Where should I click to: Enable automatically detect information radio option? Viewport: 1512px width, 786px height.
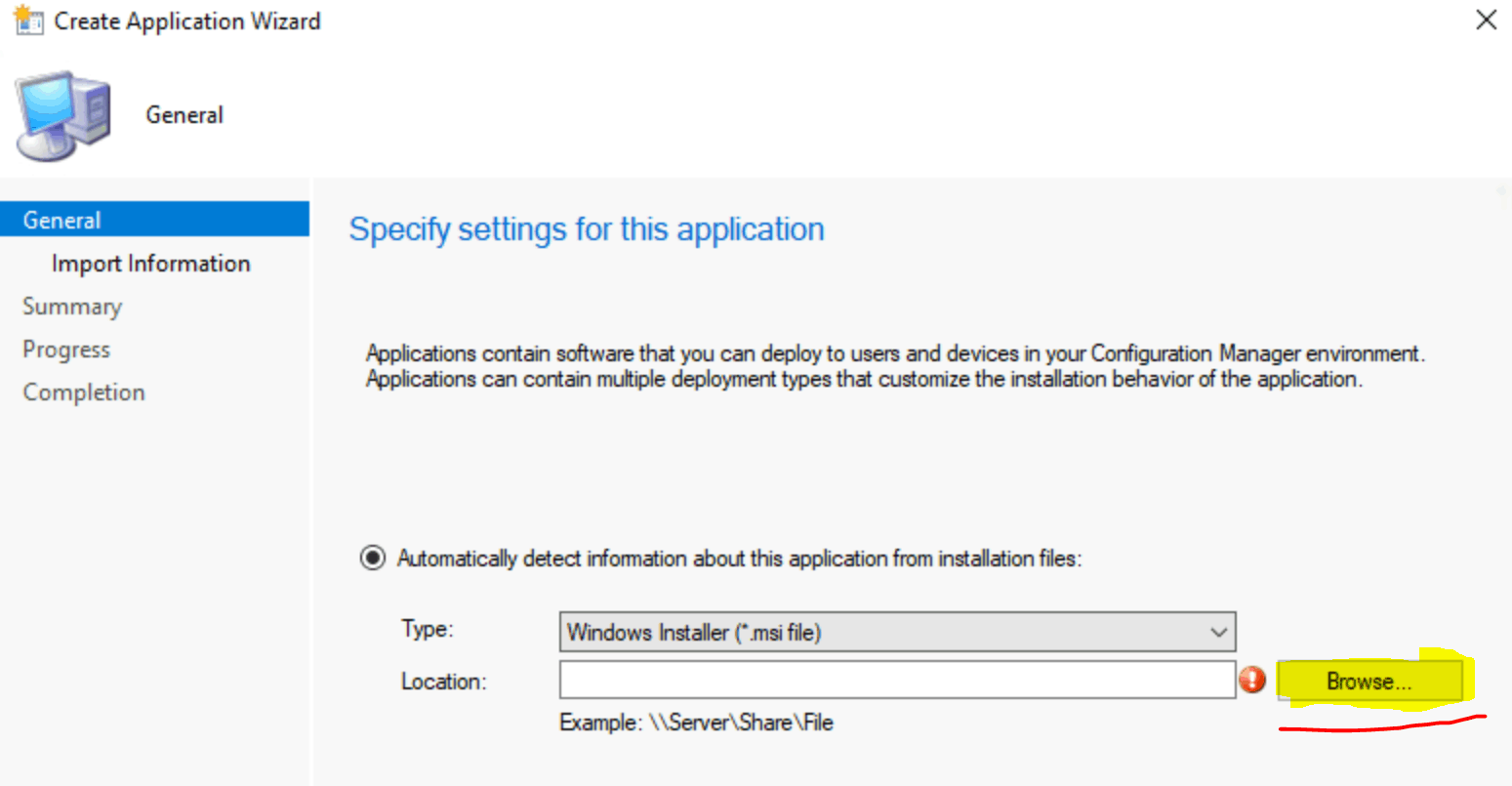click(x=373, y=558)
